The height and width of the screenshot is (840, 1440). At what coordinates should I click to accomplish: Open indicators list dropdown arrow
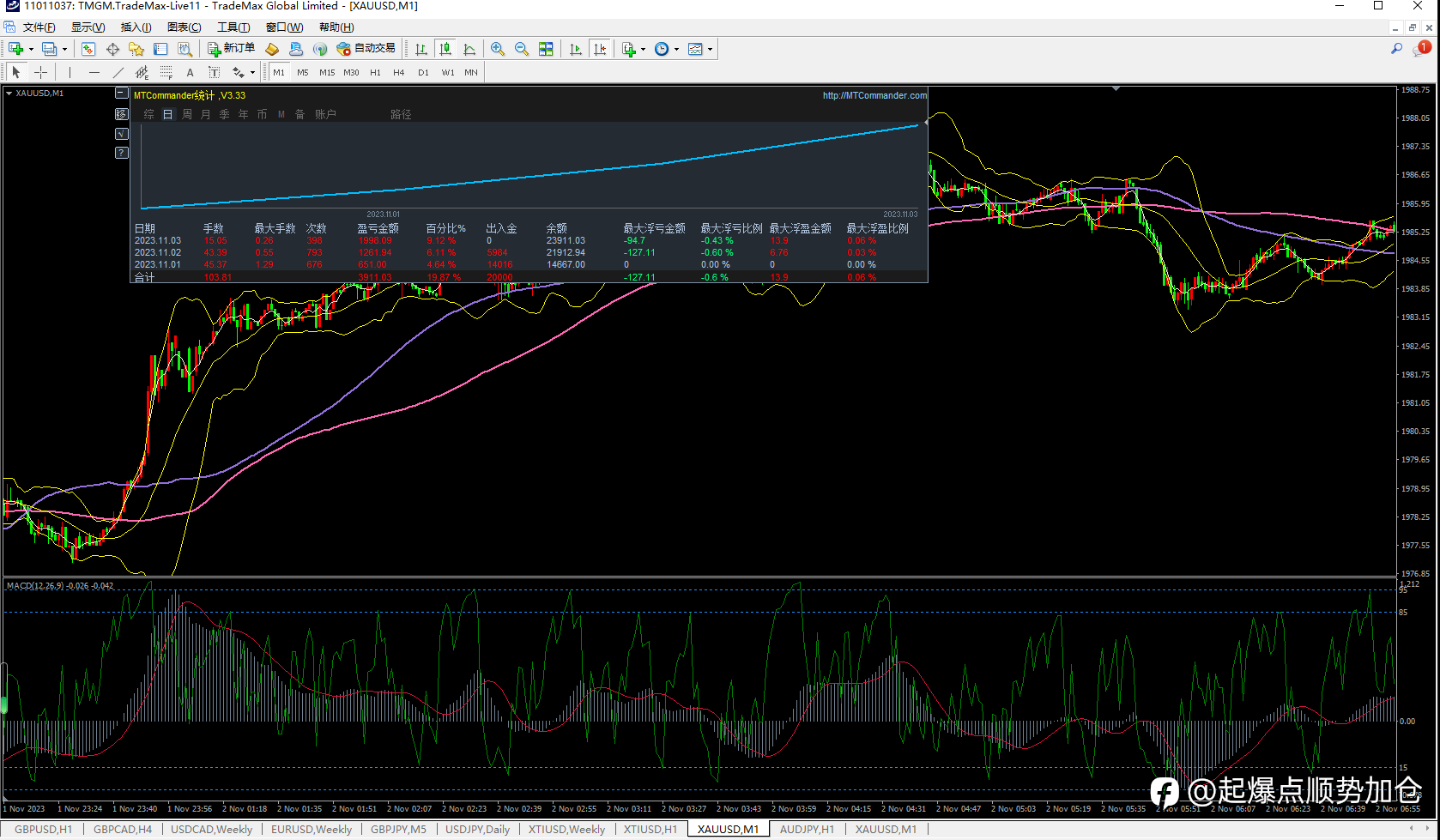pyautogui.click(x=643, y=49)
